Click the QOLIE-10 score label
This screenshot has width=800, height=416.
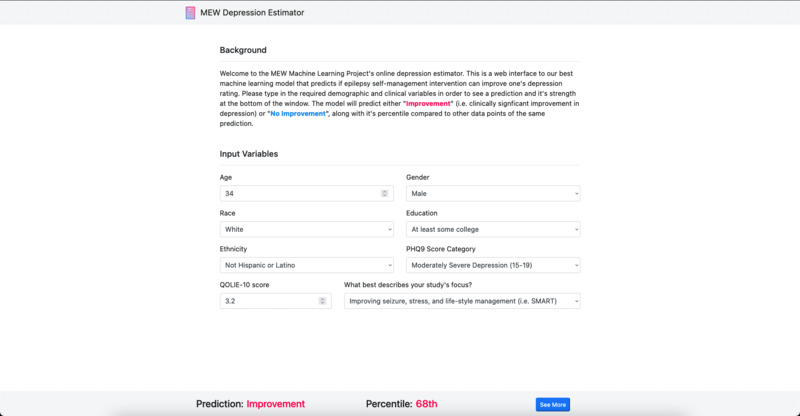tap(244, 284)
